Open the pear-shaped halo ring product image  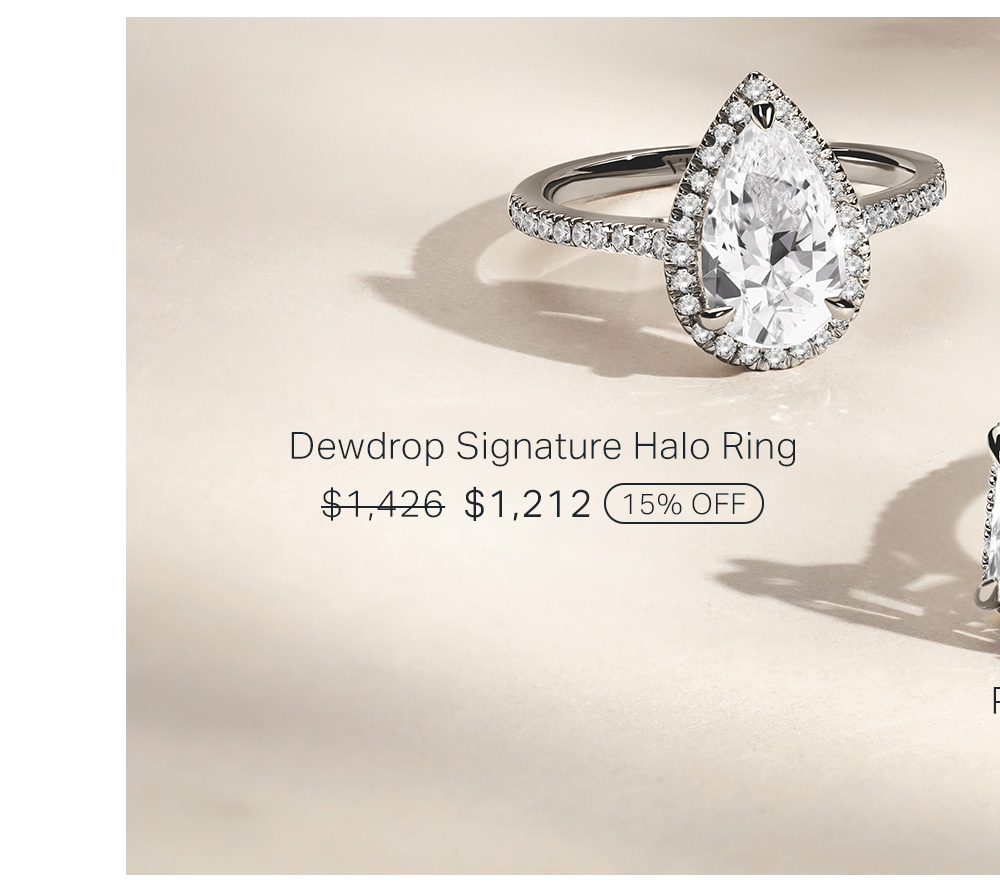[727, 221]
